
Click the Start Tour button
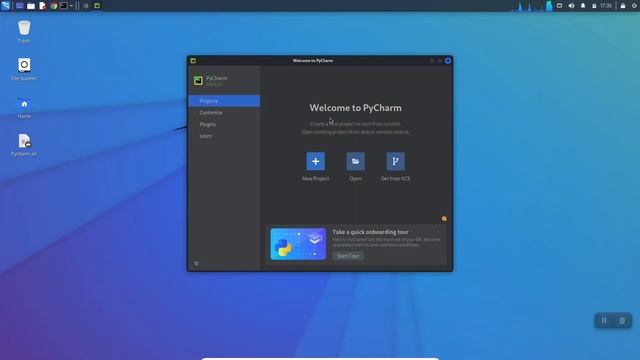pyautogui.click(x=348, y=256)
